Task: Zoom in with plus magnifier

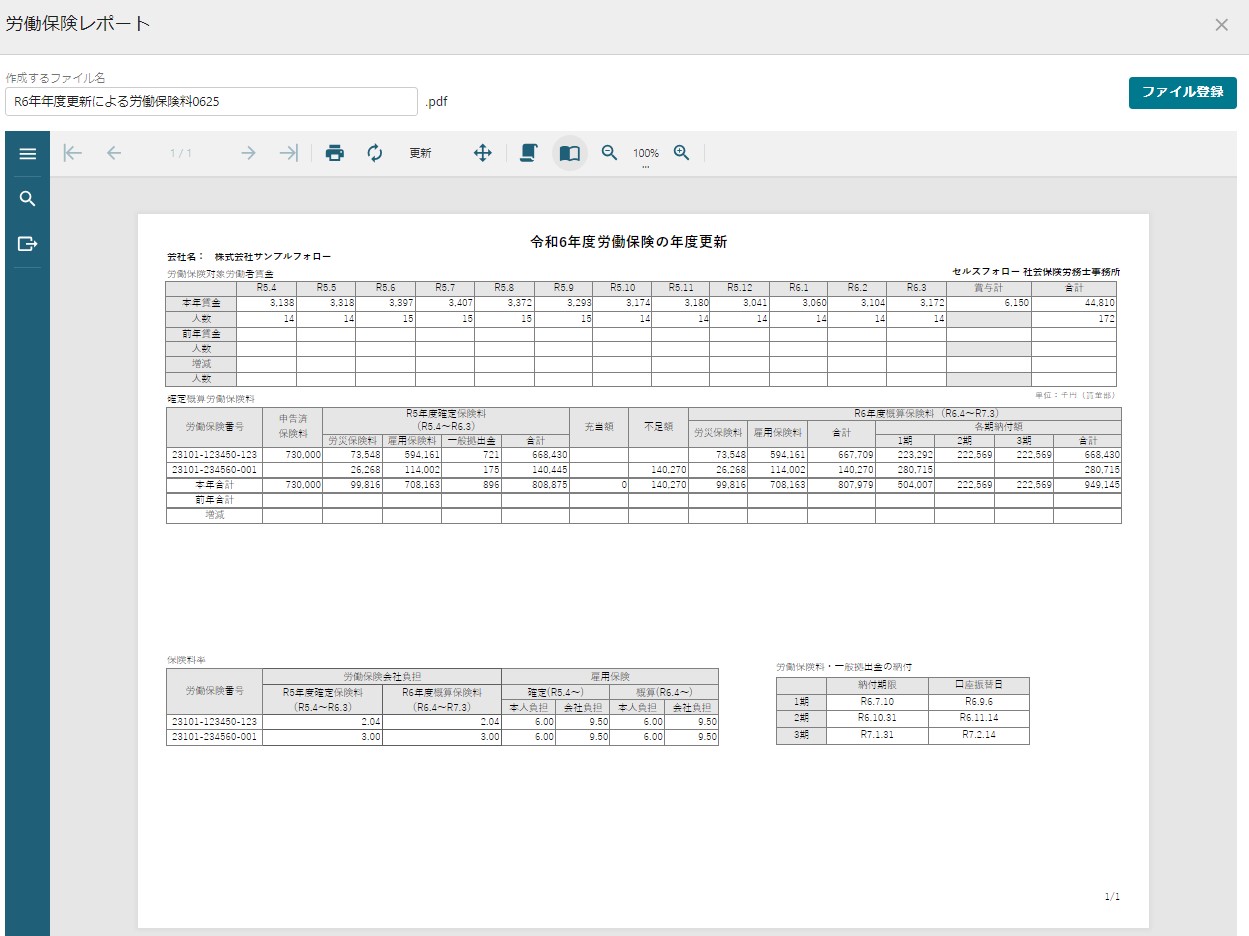Action: (x=682, y=153)
